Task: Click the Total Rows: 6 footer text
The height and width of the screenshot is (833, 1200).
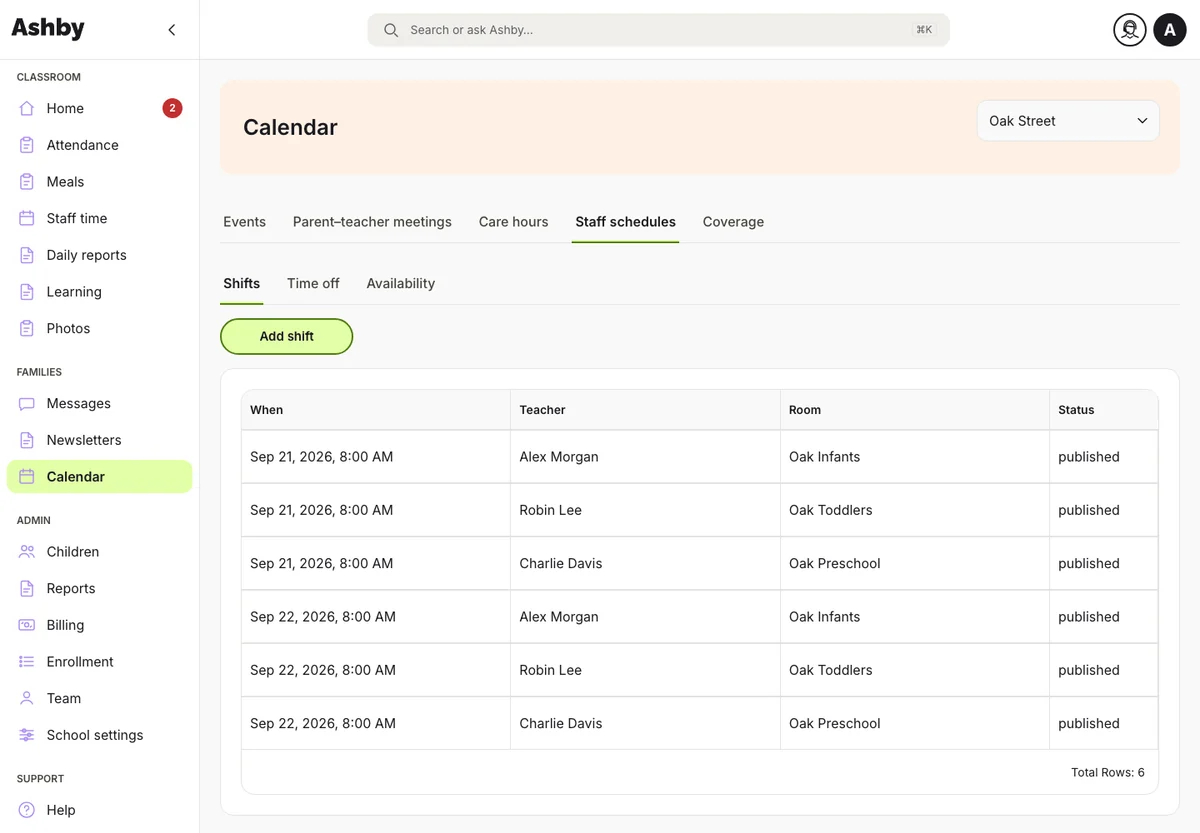Action: [x=1108, y=773]
